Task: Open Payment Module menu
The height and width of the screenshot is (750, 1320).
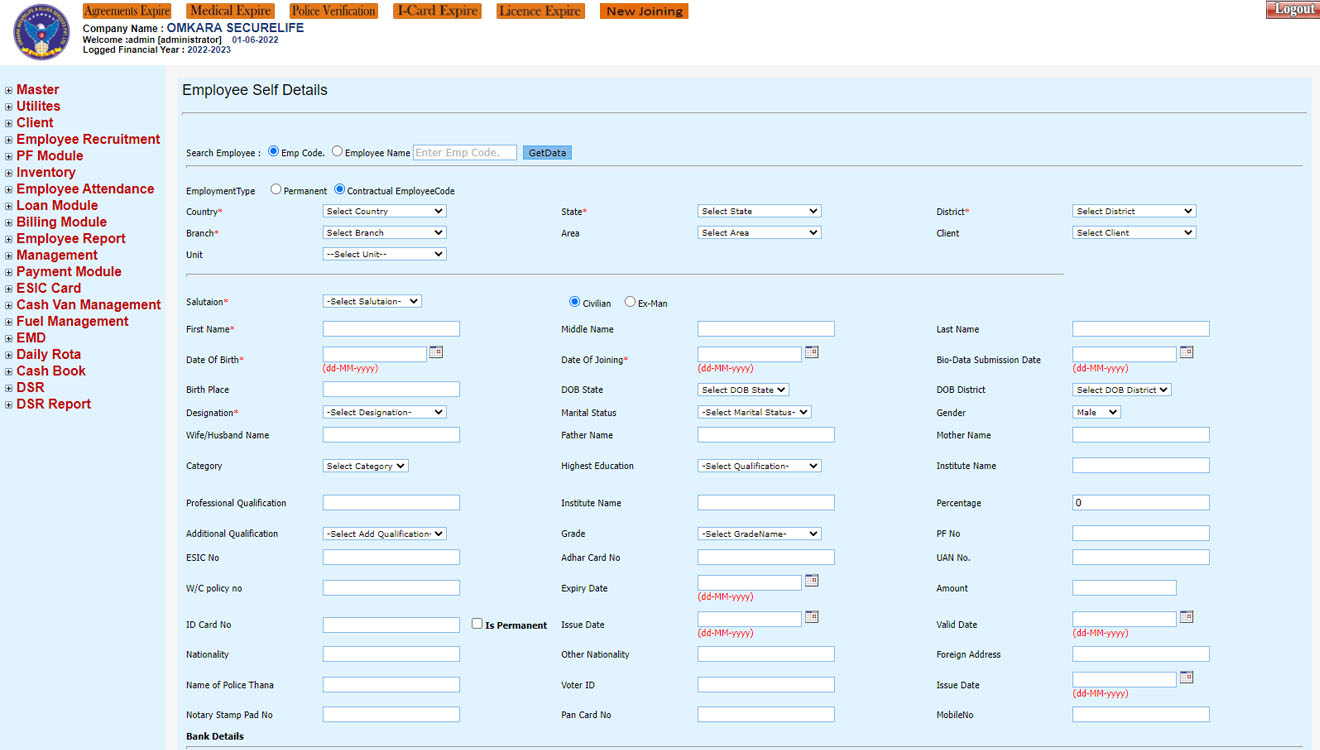Action: 69,272
